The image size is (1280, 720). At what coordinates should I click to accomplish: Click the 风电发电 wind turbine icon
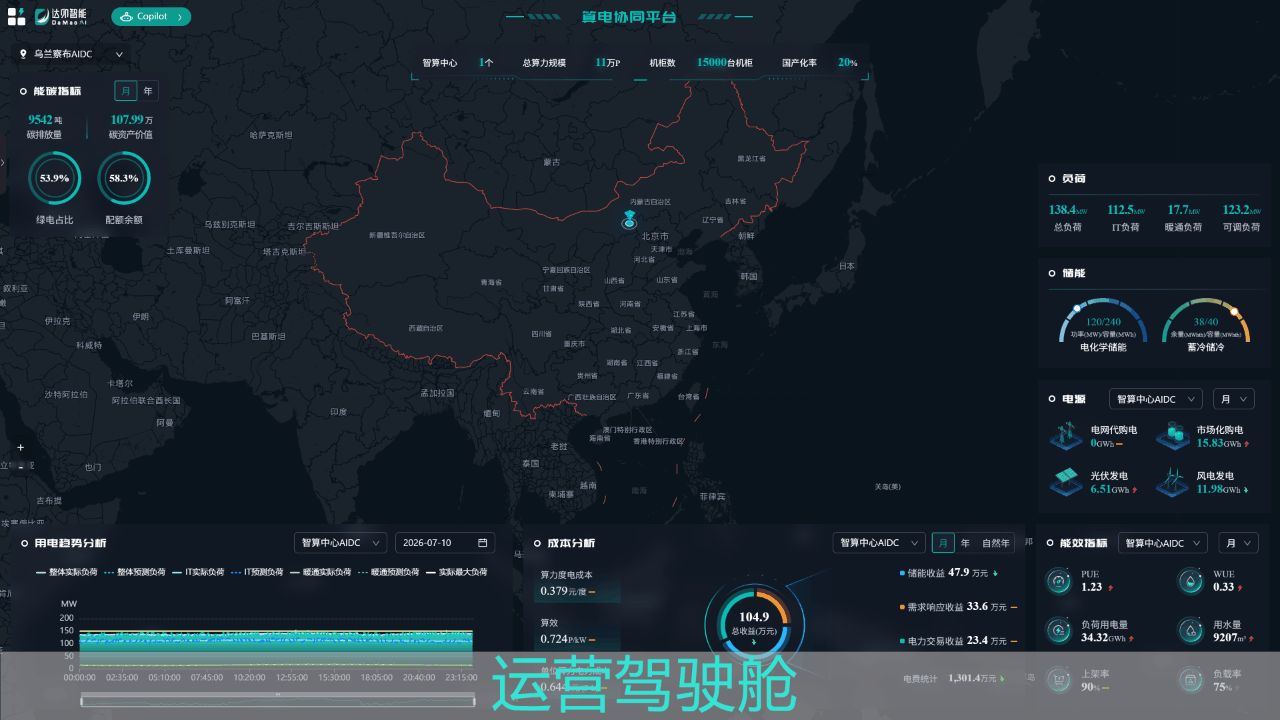pos(1173,482)
